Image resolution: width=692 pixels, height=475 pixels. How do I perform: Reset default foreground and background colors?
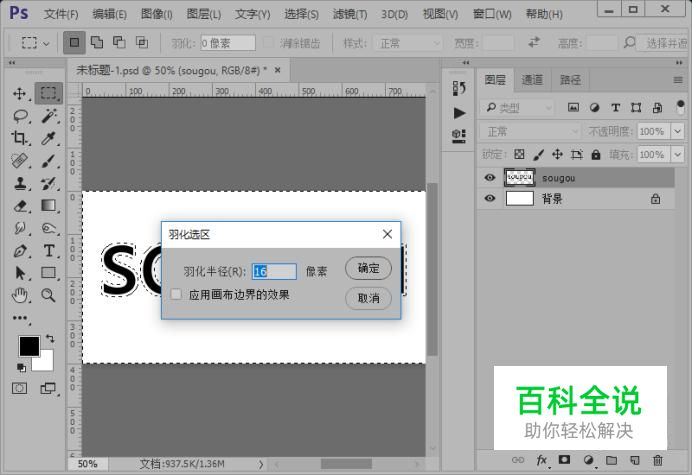tap(21, 367)
